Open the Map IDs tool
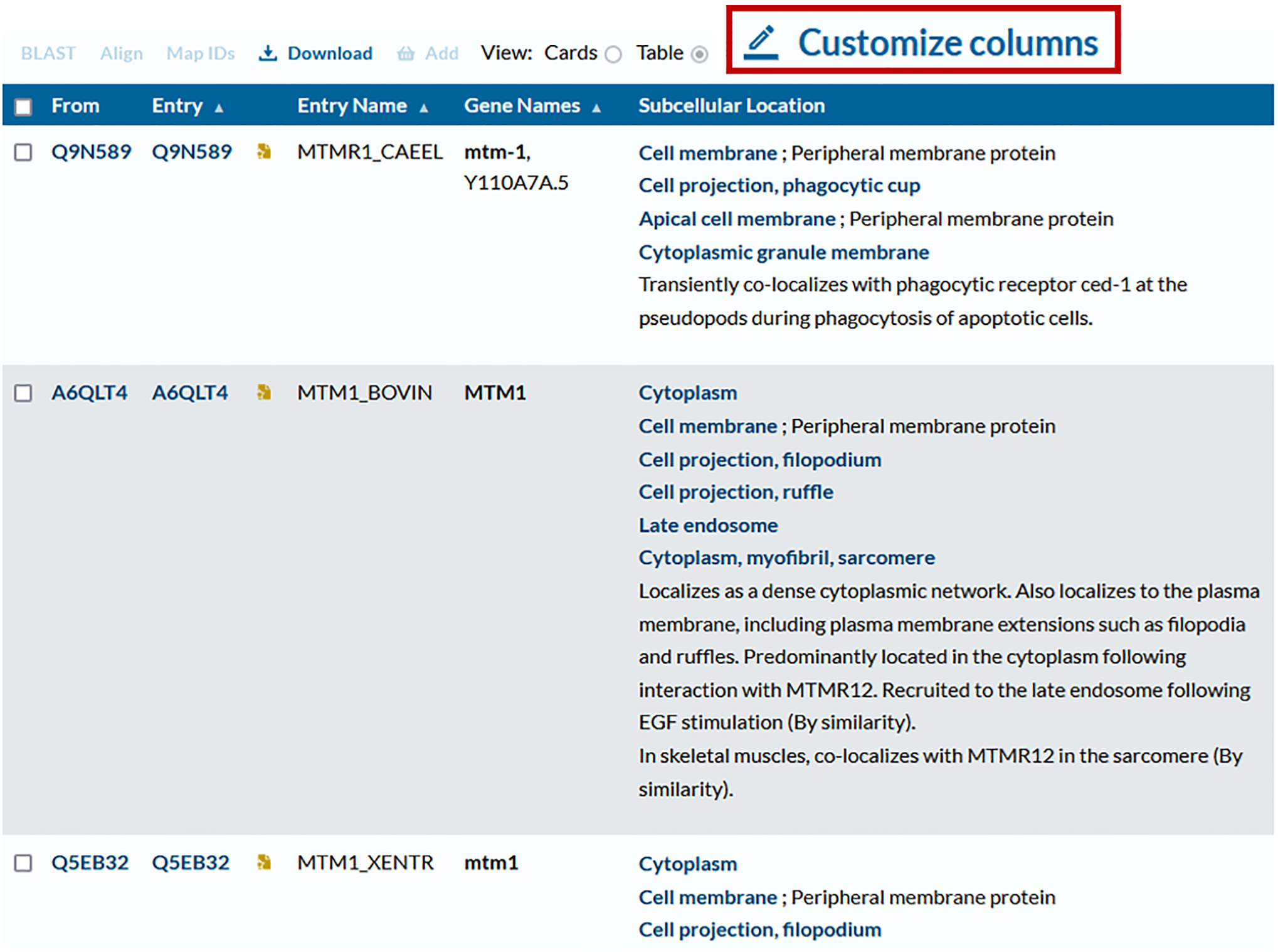 point(200,53)
